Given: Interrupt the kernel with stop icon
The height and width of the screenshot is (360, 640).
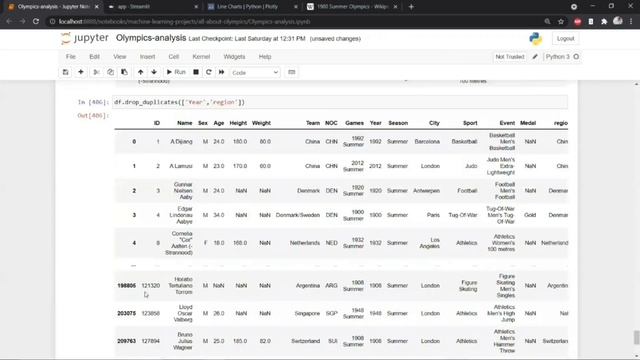Looking at the screenshot, I should 196,72.
